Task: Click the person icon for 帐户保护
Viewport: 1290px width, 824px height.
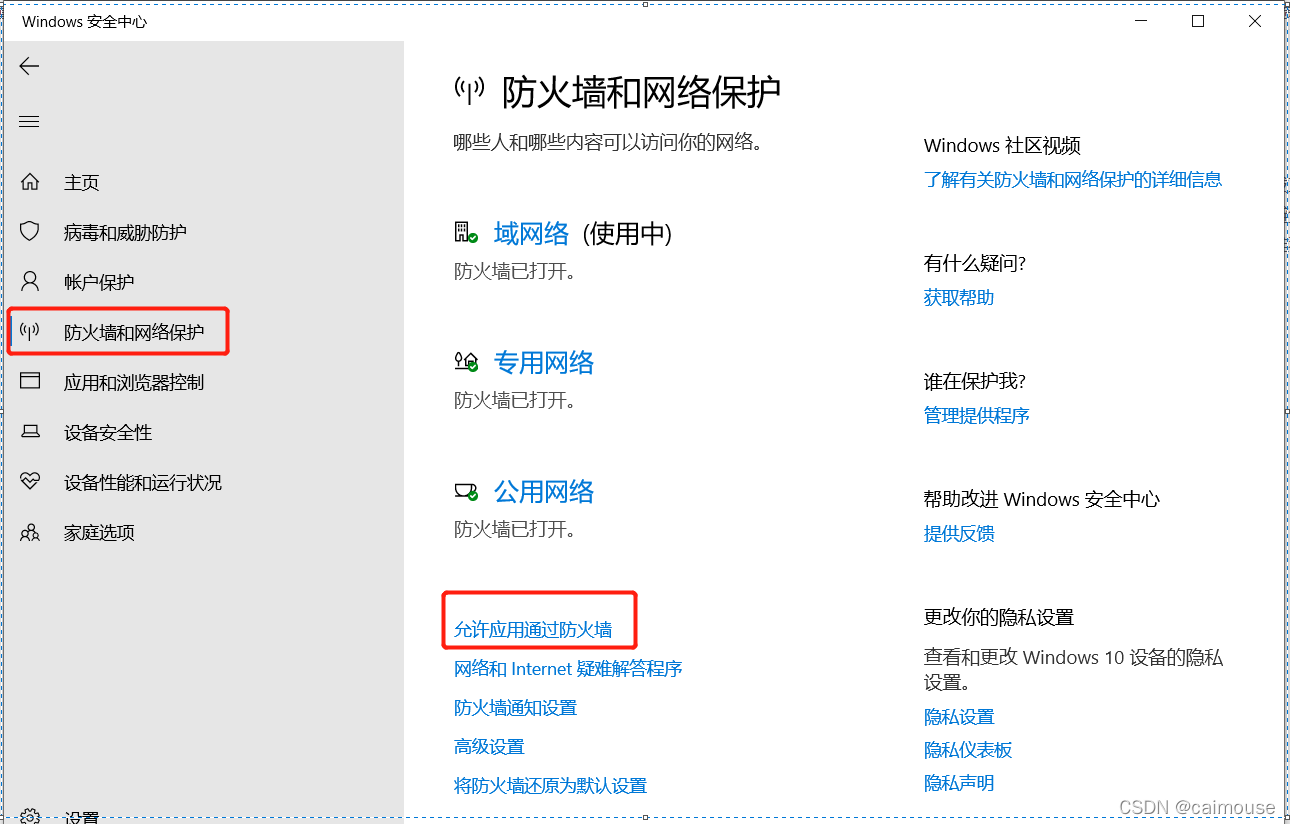Action: tap(30, 282)
